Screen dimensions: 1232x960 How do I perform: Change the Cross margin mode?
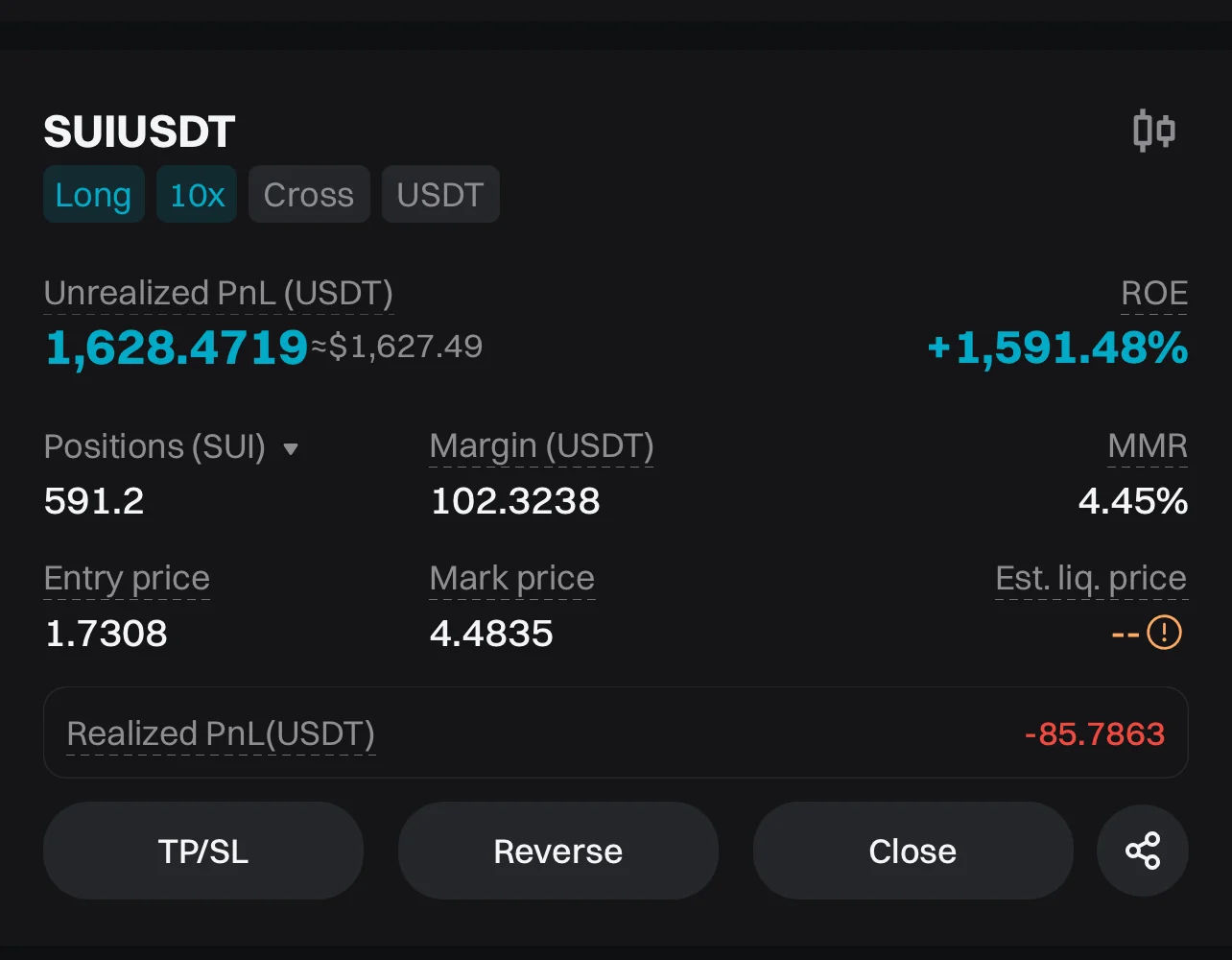click(x=309, y=195)
